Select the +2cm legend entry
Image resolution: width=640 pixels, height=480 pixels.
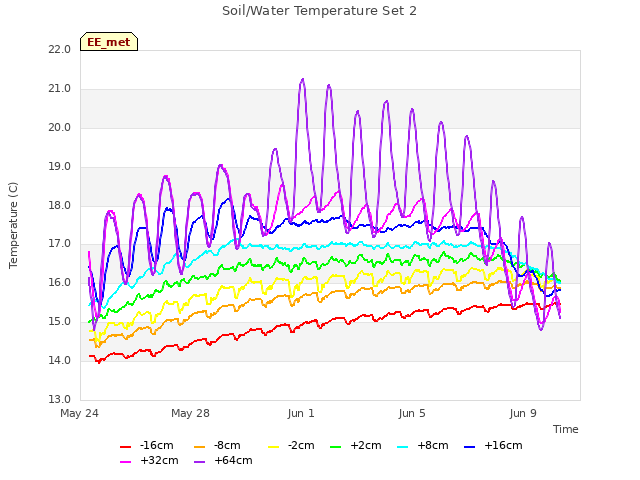point(356,445)
